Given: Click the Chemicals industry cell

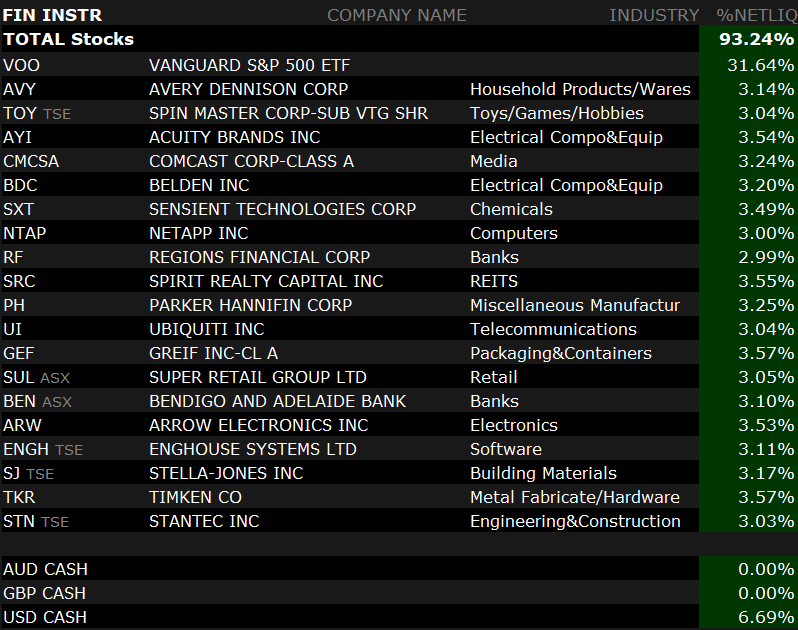Looking at the screenshot, I should (511, 209).
